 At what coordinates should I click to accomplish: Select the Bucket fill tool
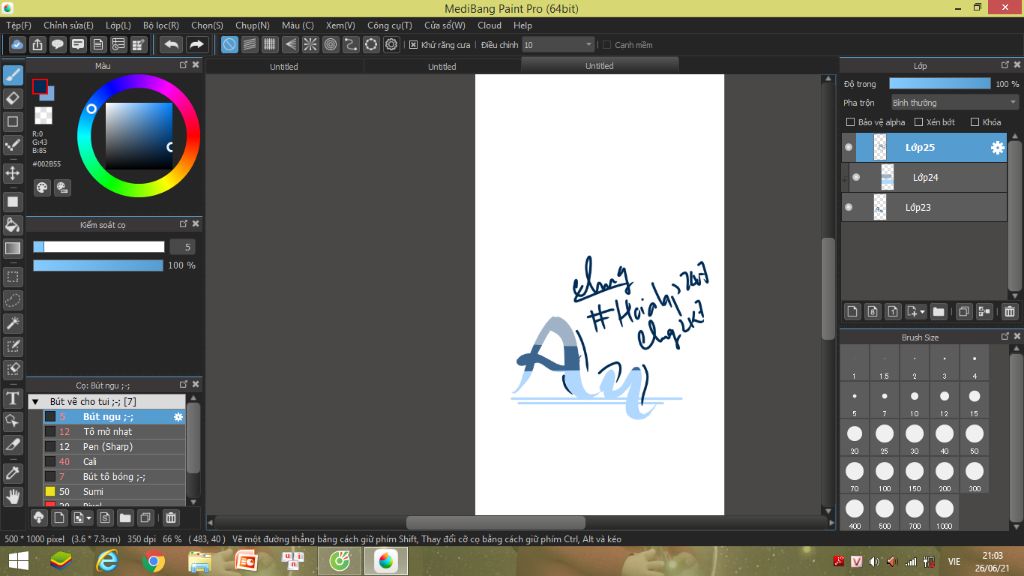pyautogui.click(x=13, y=225)
